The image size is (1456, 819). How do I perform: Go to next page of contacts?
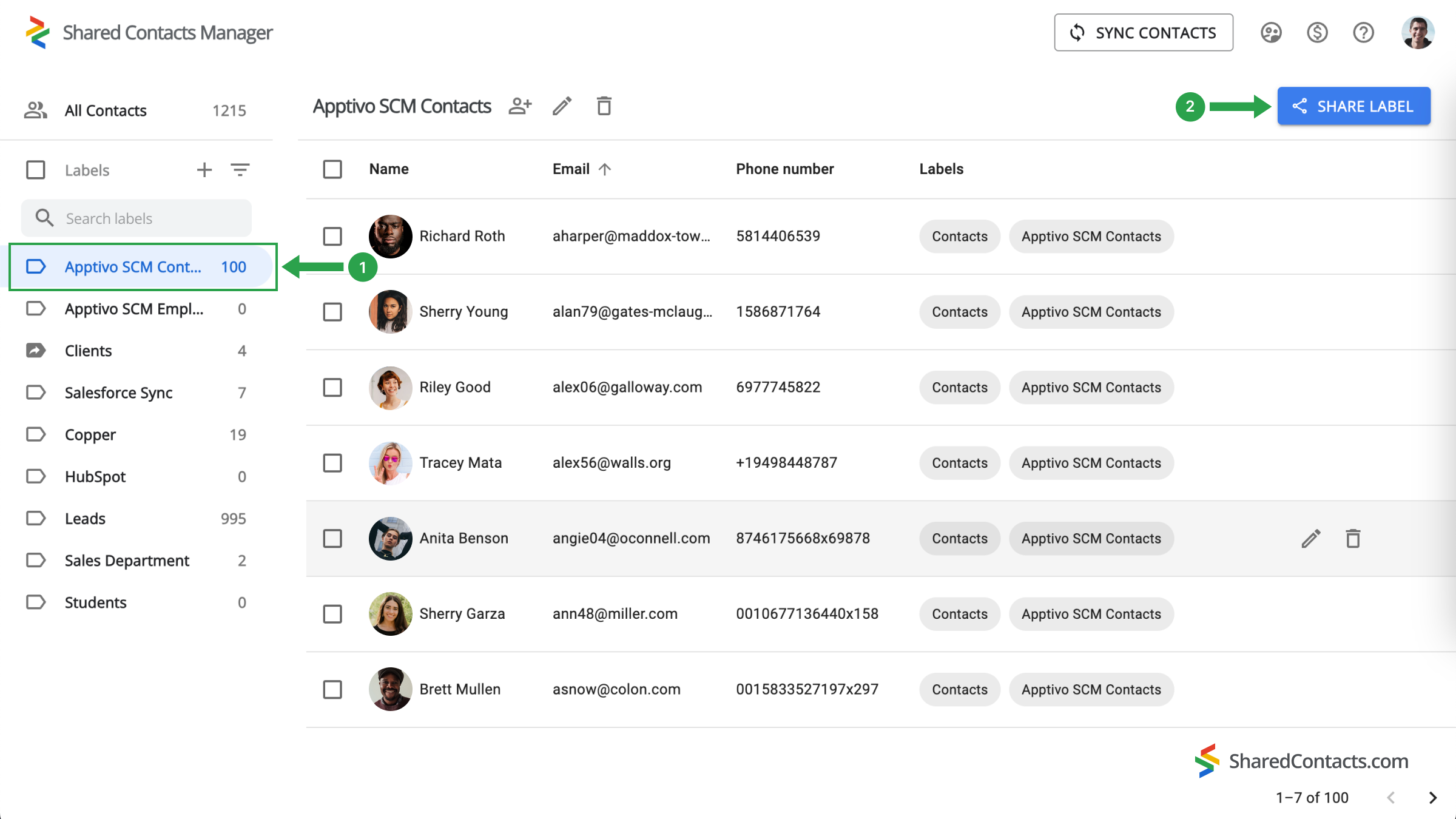pyautogui.click(x=1433, y=798)
